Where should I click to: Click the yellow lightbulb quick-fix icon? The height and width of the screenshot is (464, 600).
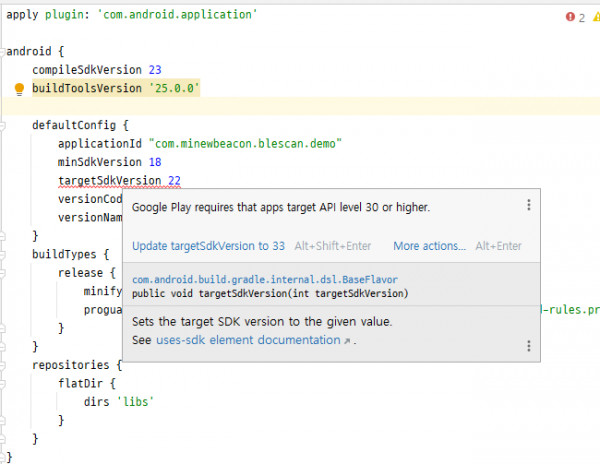(19, 89)
